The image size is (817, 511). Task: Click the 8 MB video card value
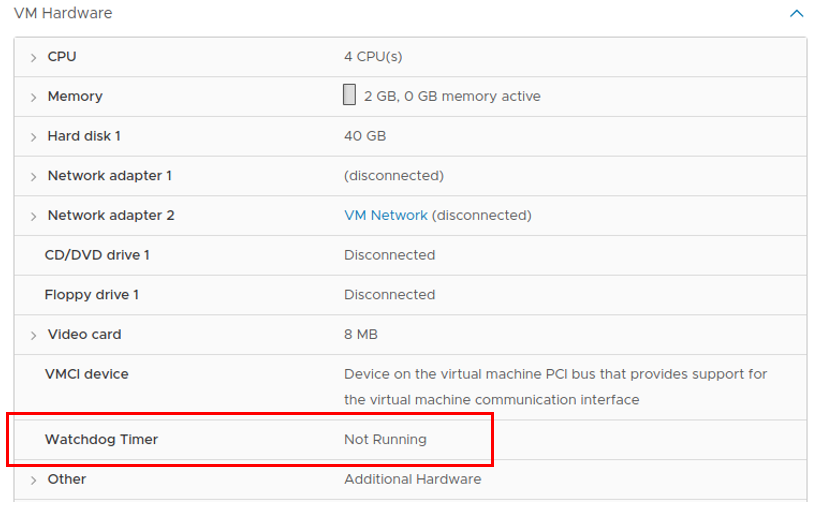tap(361, 334)
